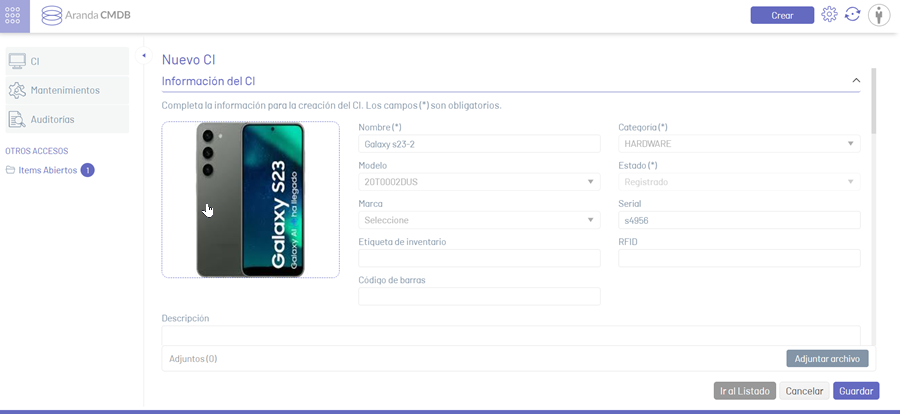Click the RFID input field
The width and height of the screenshot is (900, 414).
739,258
